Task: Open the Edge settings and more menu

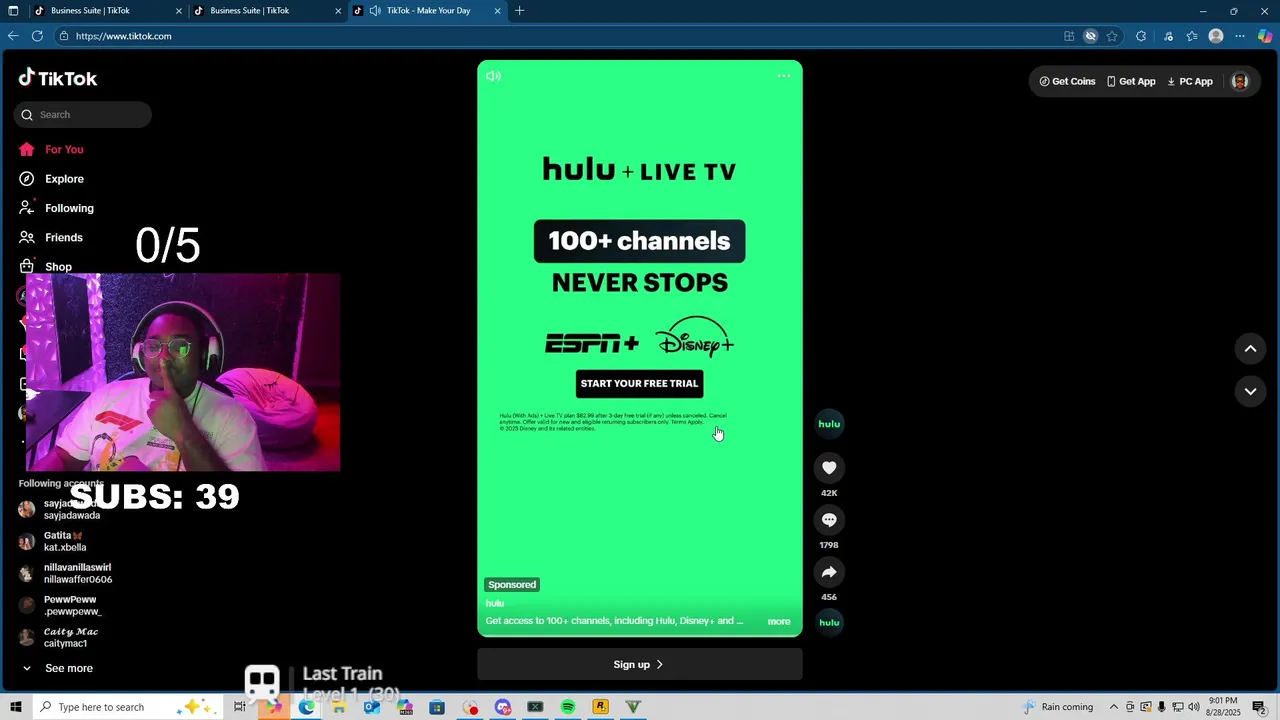Action: [x=1240, y=36]
